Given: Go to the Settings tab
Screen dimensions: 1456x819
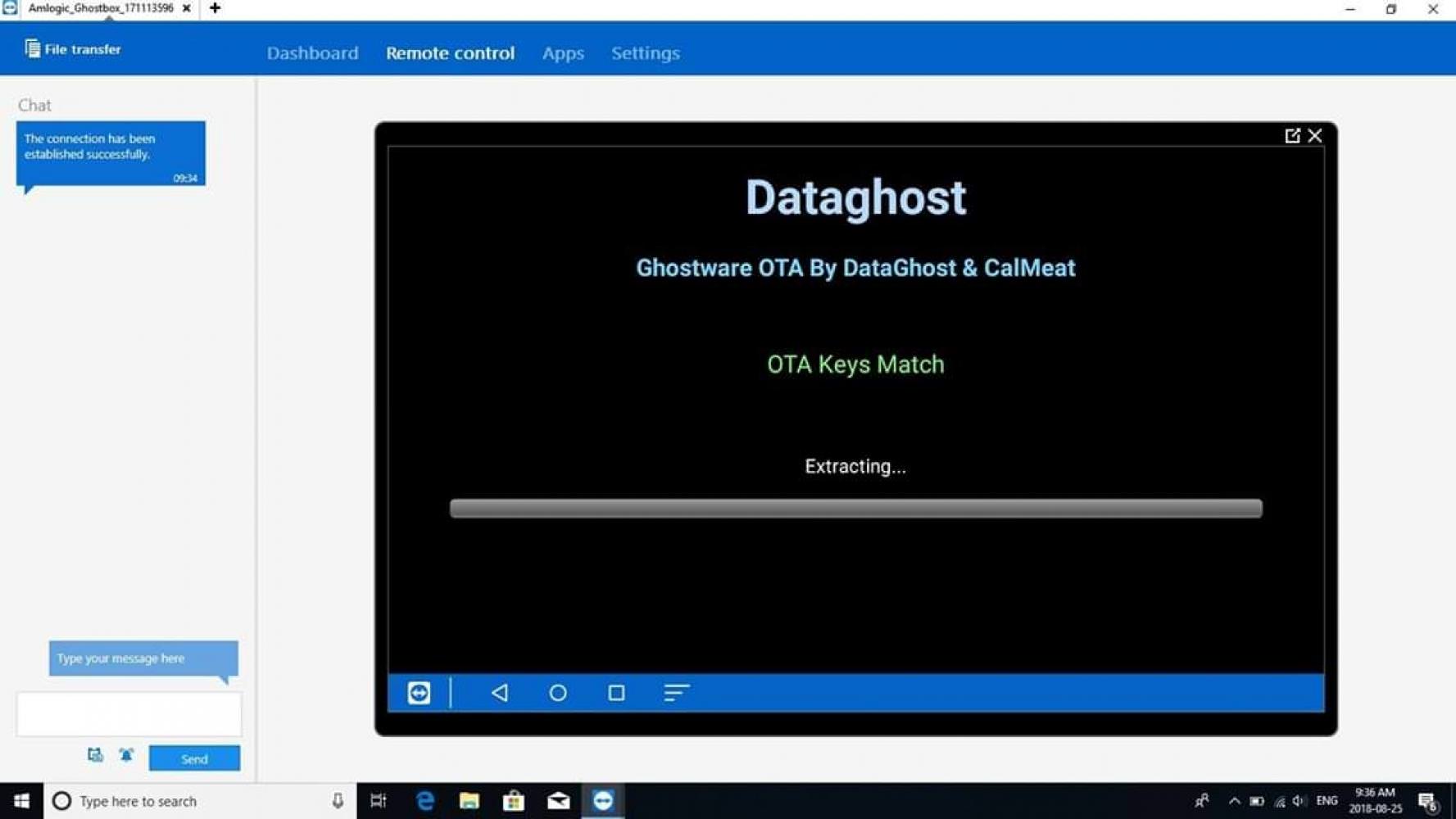Looking at the screenshot, I should click(645, 53).
